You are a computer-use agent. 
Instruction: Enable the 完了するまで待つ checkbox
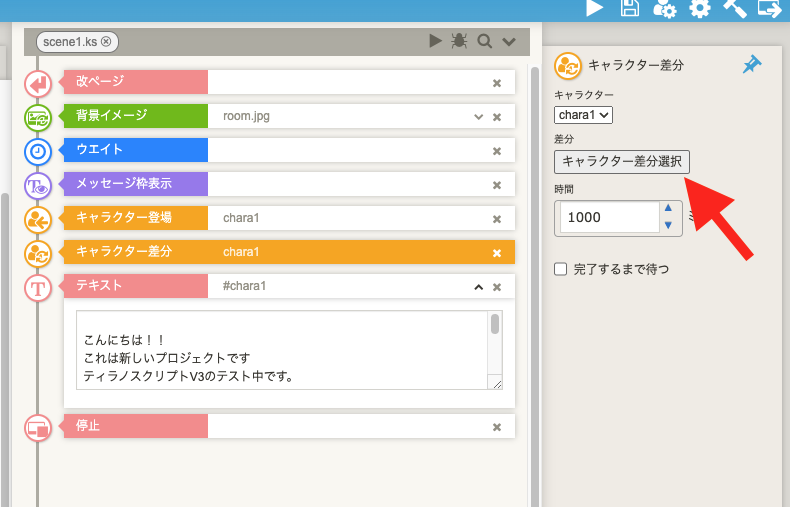[x=561, y=269]
